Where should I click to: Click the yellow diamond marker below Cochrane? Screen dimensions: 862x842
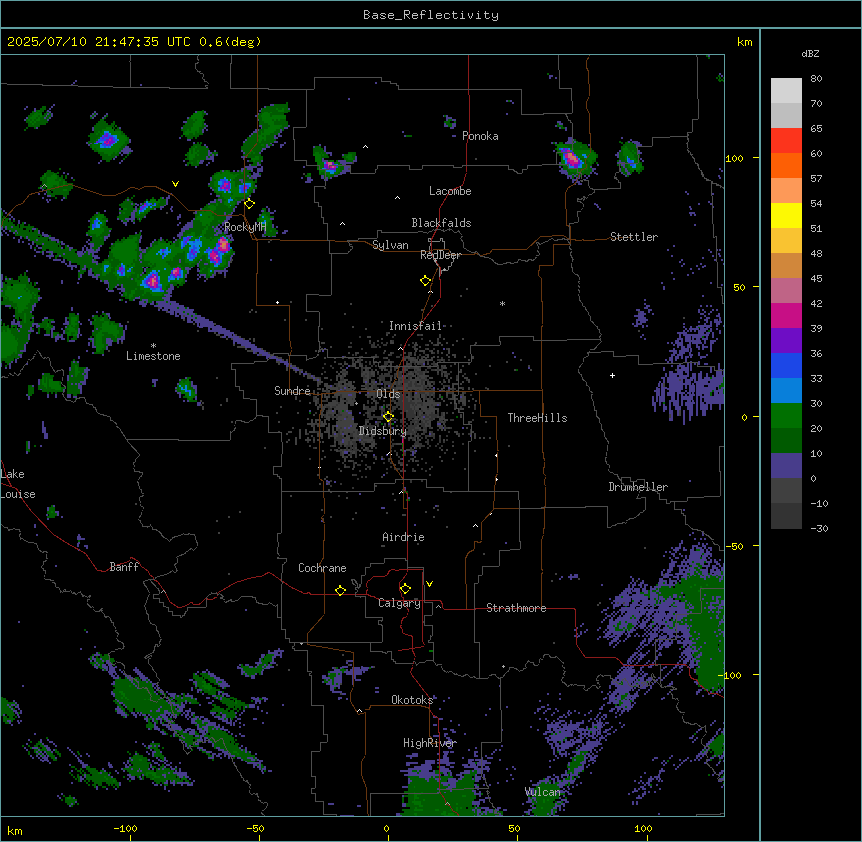point(340,590)
